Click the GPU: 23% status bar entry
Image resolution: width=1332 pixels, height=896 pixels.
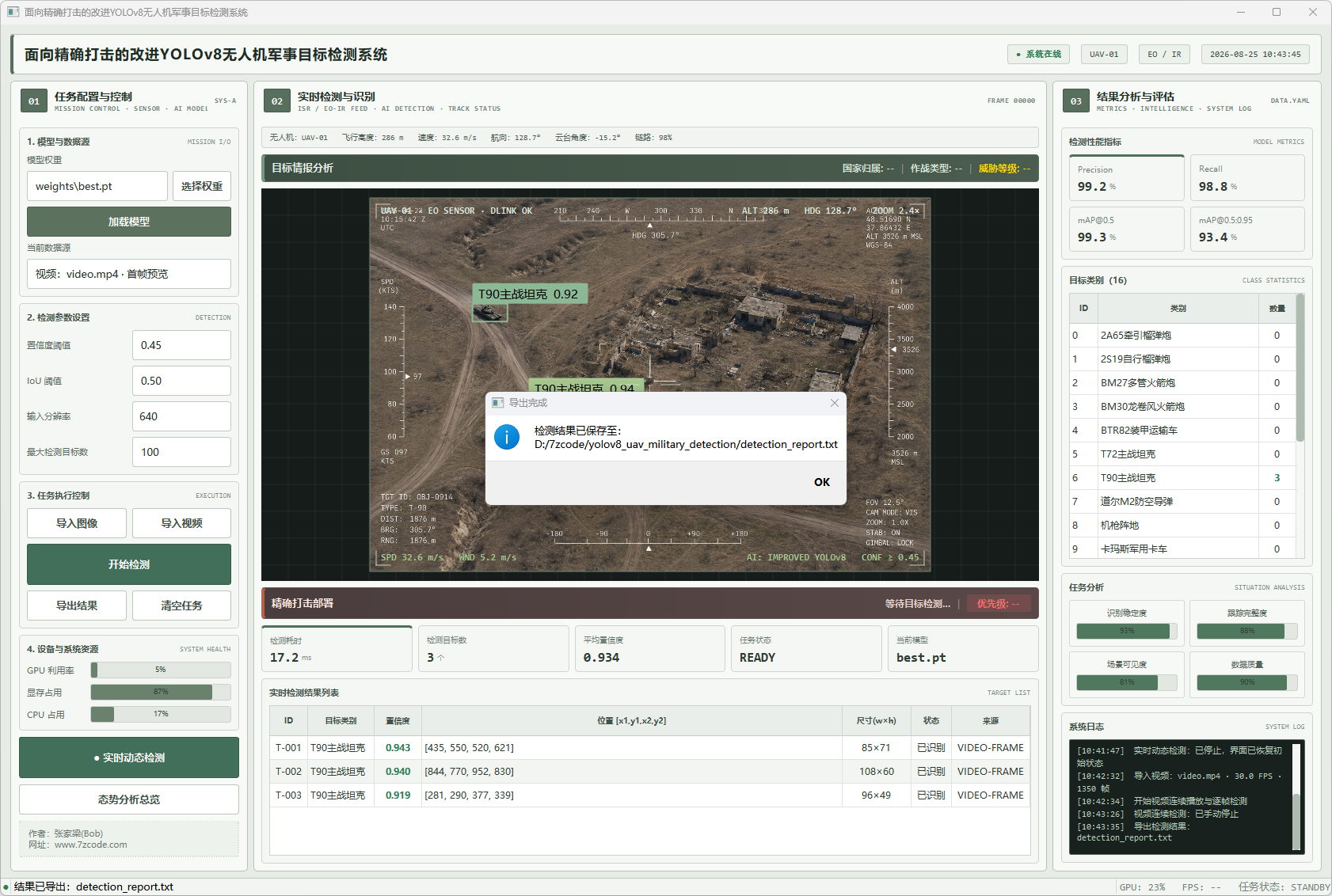[1142, 887]
